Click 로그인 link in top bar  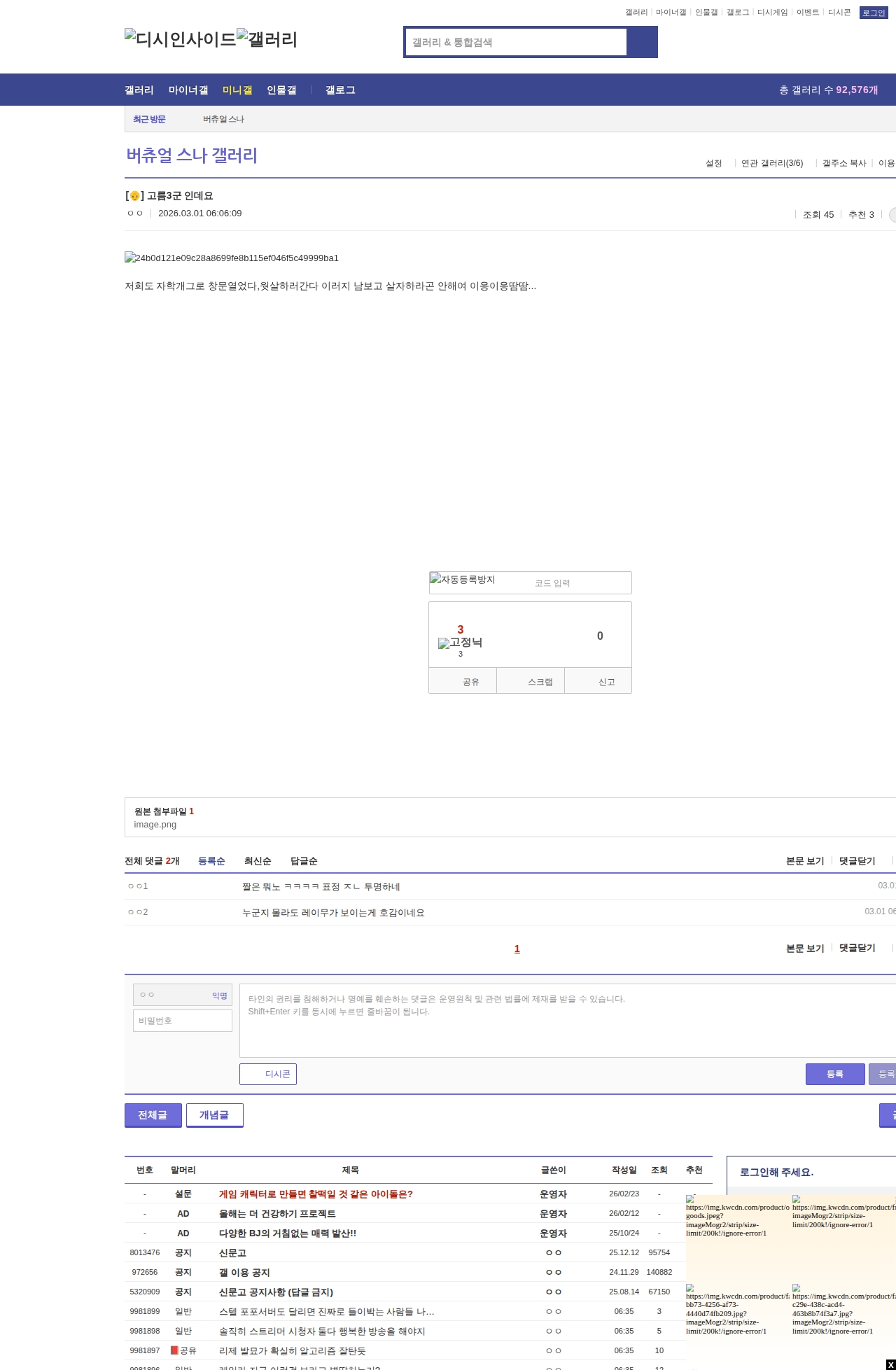coord(873,13)
